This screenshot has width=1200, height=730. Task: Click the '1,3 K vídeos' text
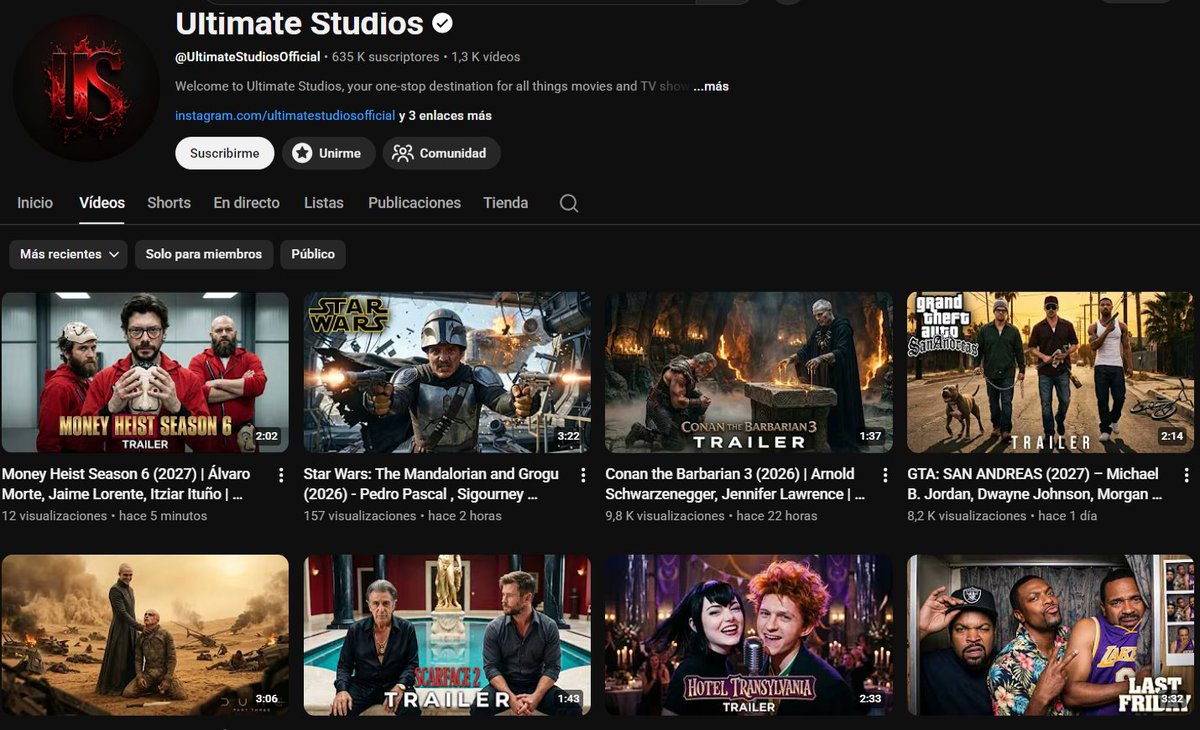486,57
